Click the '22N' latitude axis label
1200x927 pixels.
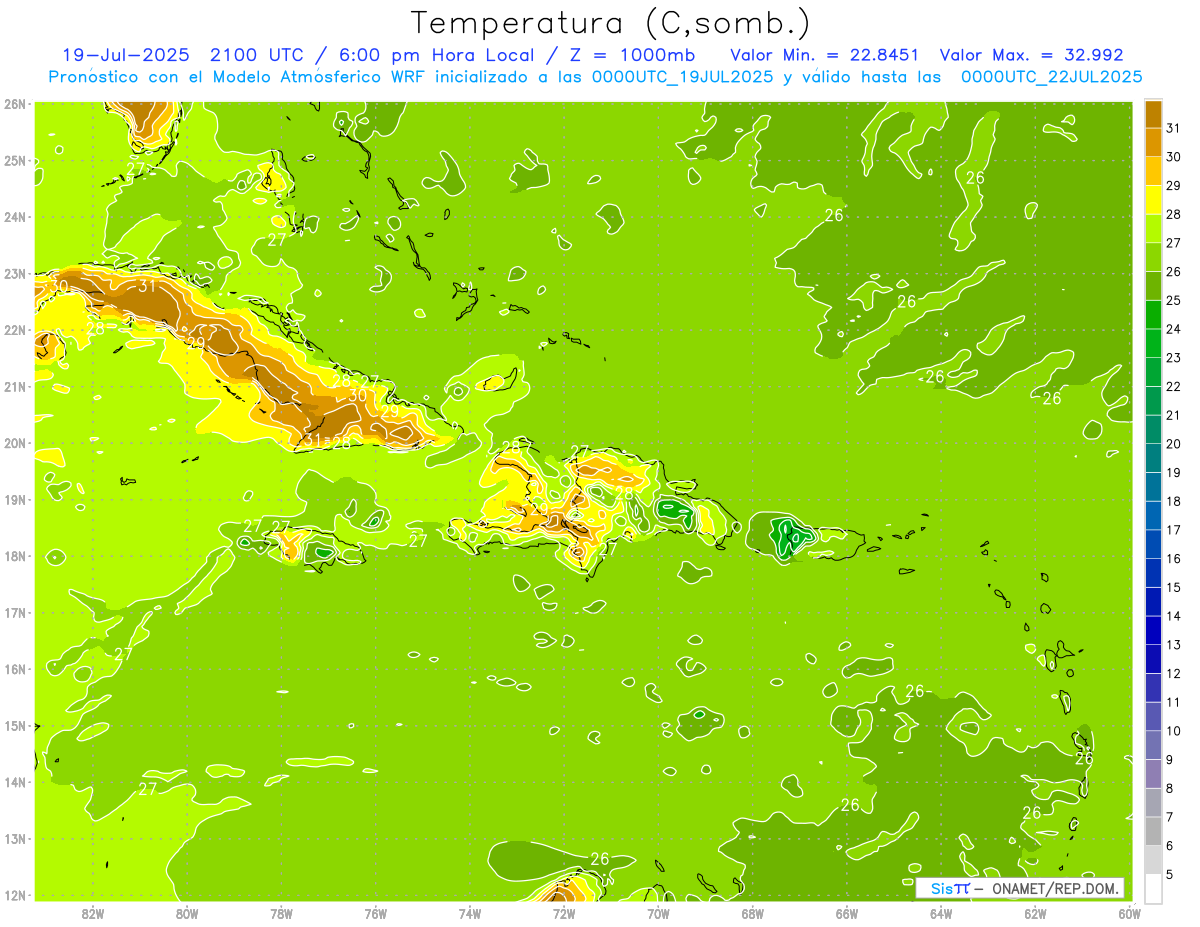tap(14, 330)
